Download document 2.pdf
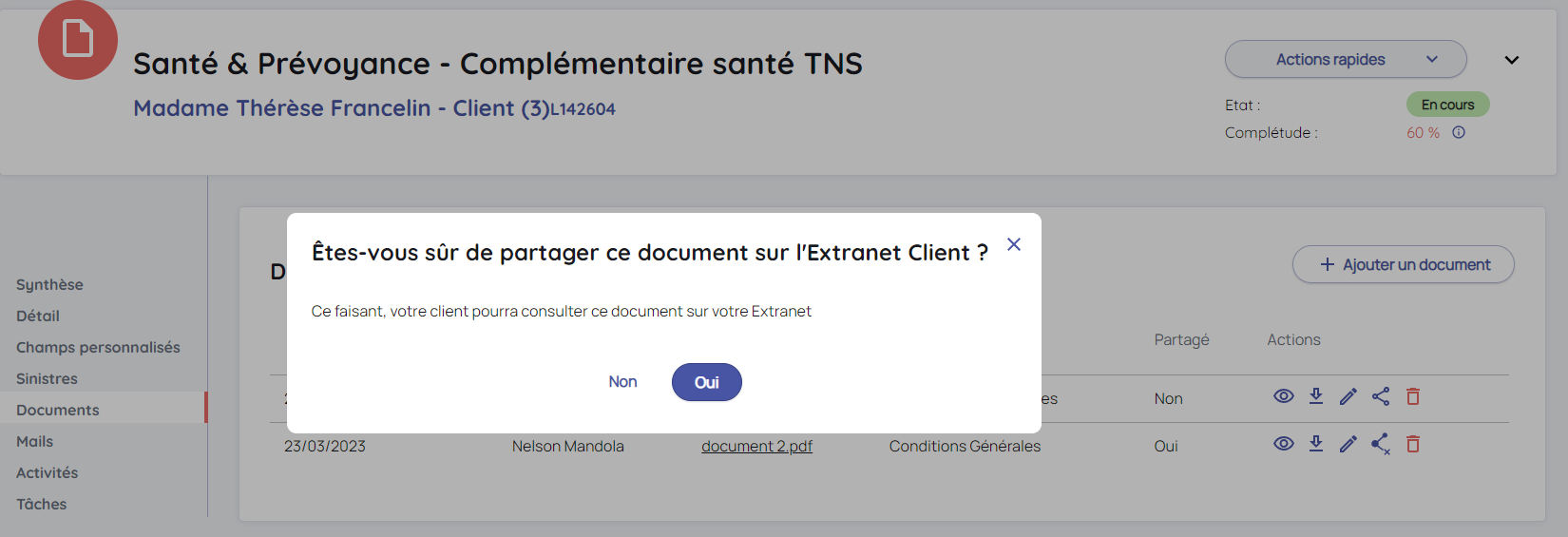This screenshot has height=537, width=1568. [1316, 444]
